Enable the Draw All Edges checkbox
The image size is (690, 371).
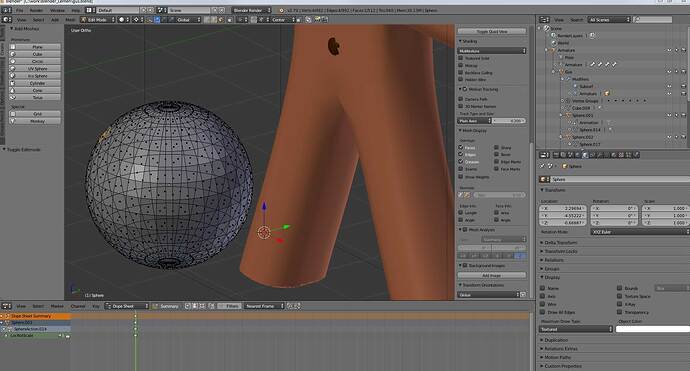click(543, 312)
